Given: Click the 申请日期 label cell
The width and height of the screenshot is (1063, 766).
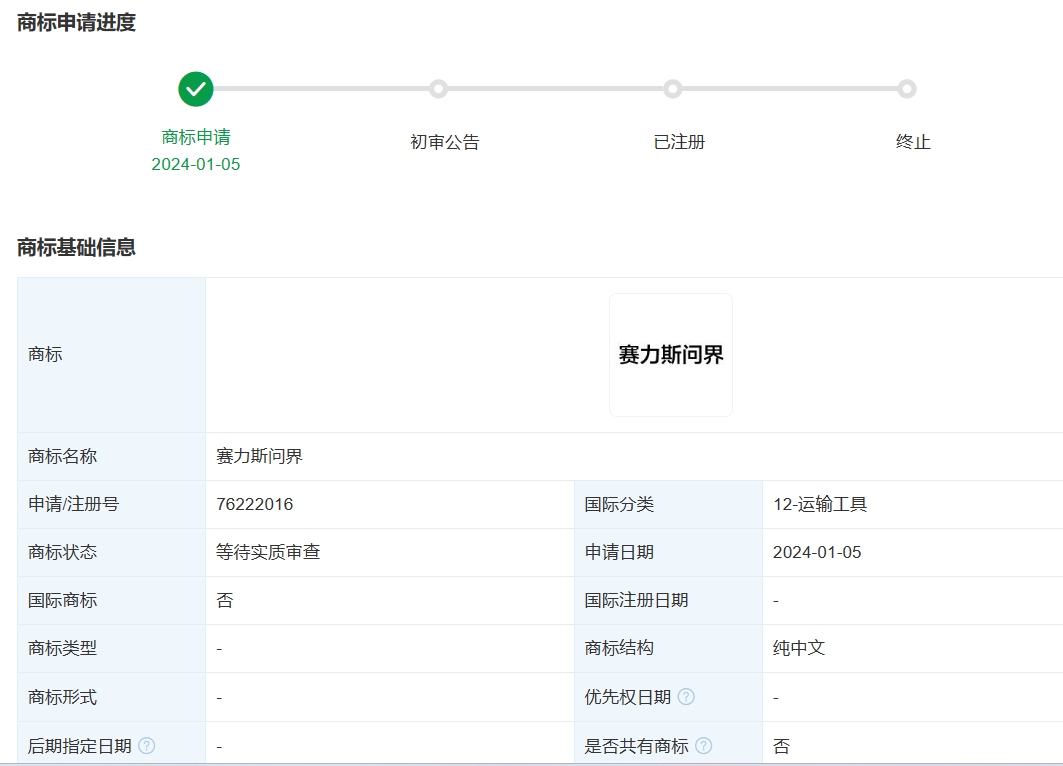Looking at the screenshot, I should point(668,552).
